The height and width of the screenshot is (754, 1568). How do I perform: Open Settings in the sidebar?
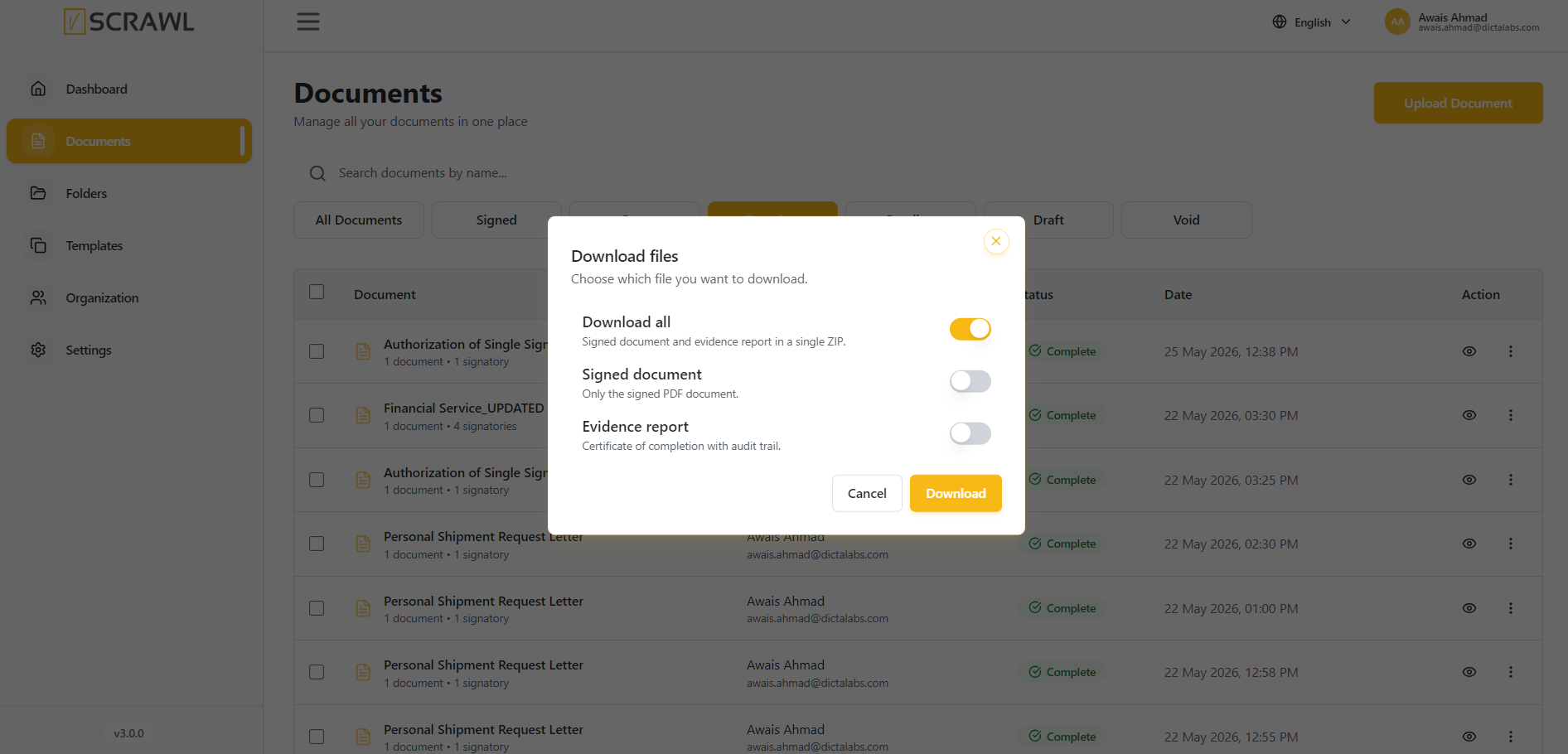coord(128,350)
